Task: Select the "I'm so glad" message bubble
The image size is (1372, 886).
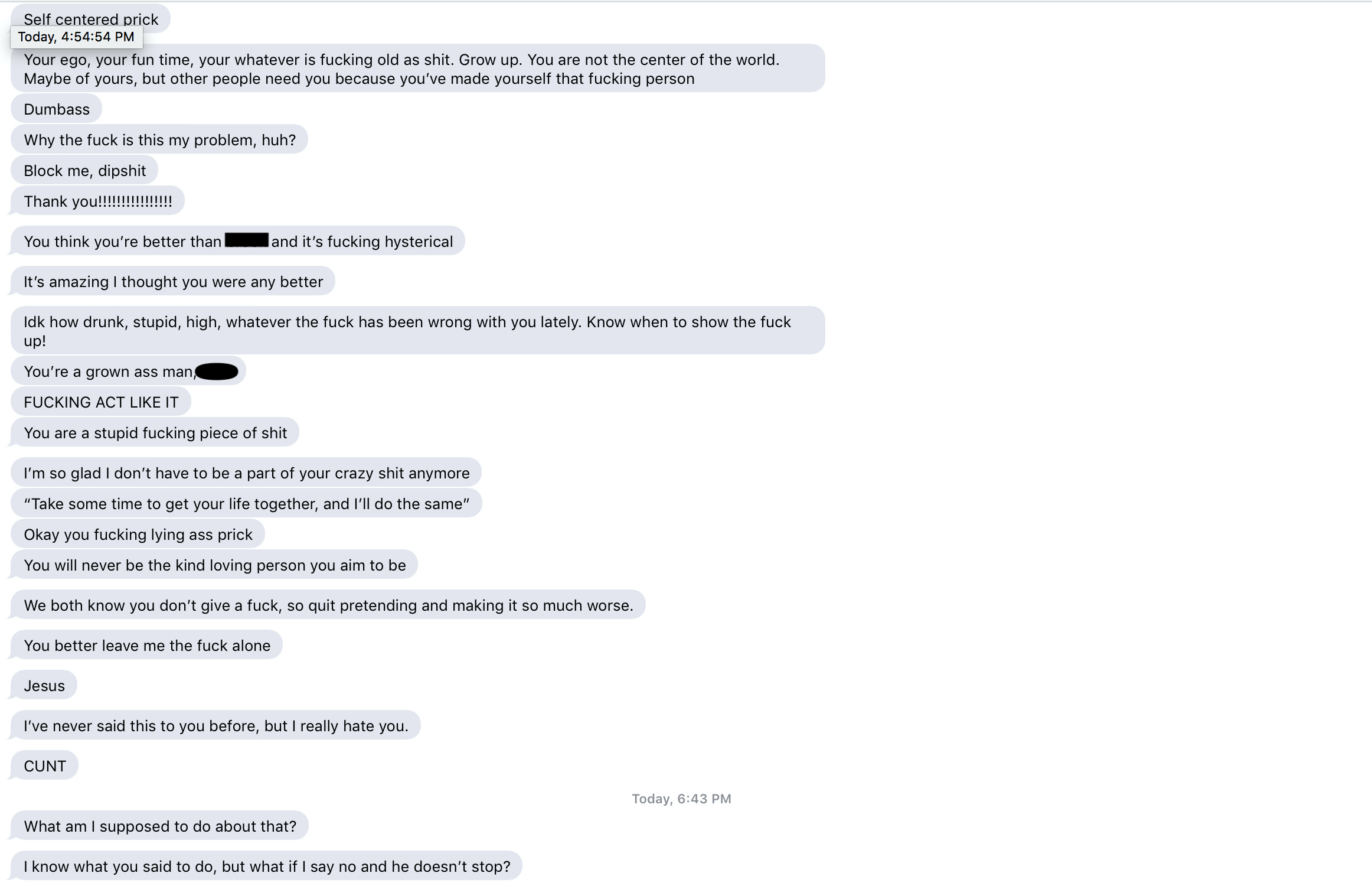Action: 246,473
